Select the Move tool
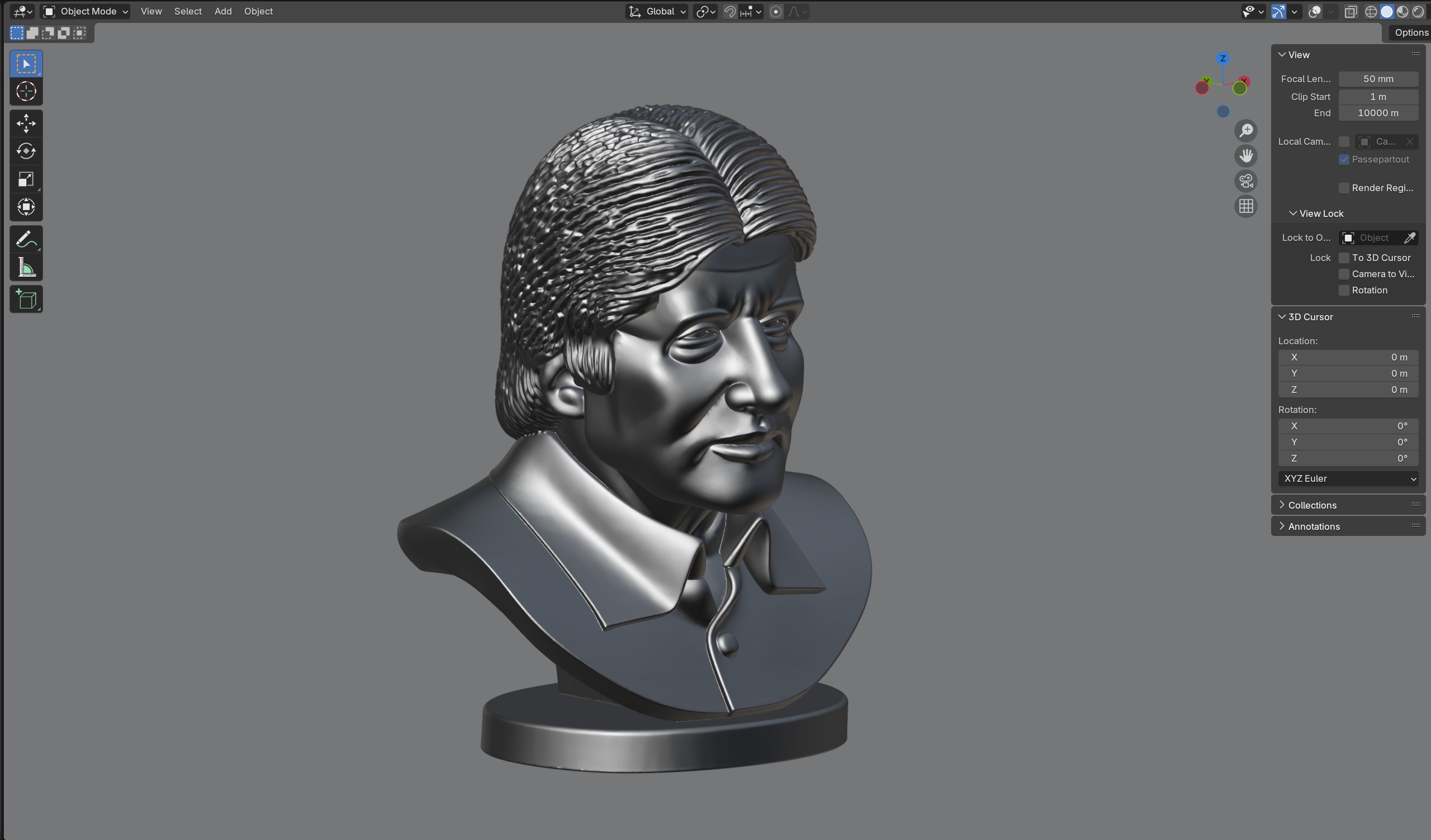 click(x=26, y=123)
